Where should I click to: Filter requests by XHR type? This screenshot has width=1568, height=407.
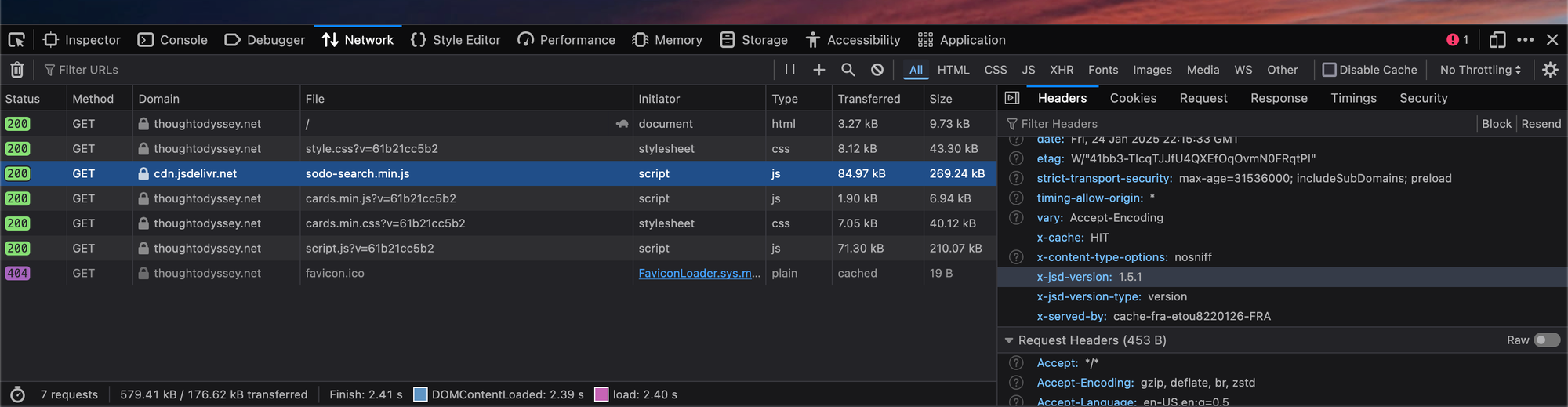(x=1062, y=70)
